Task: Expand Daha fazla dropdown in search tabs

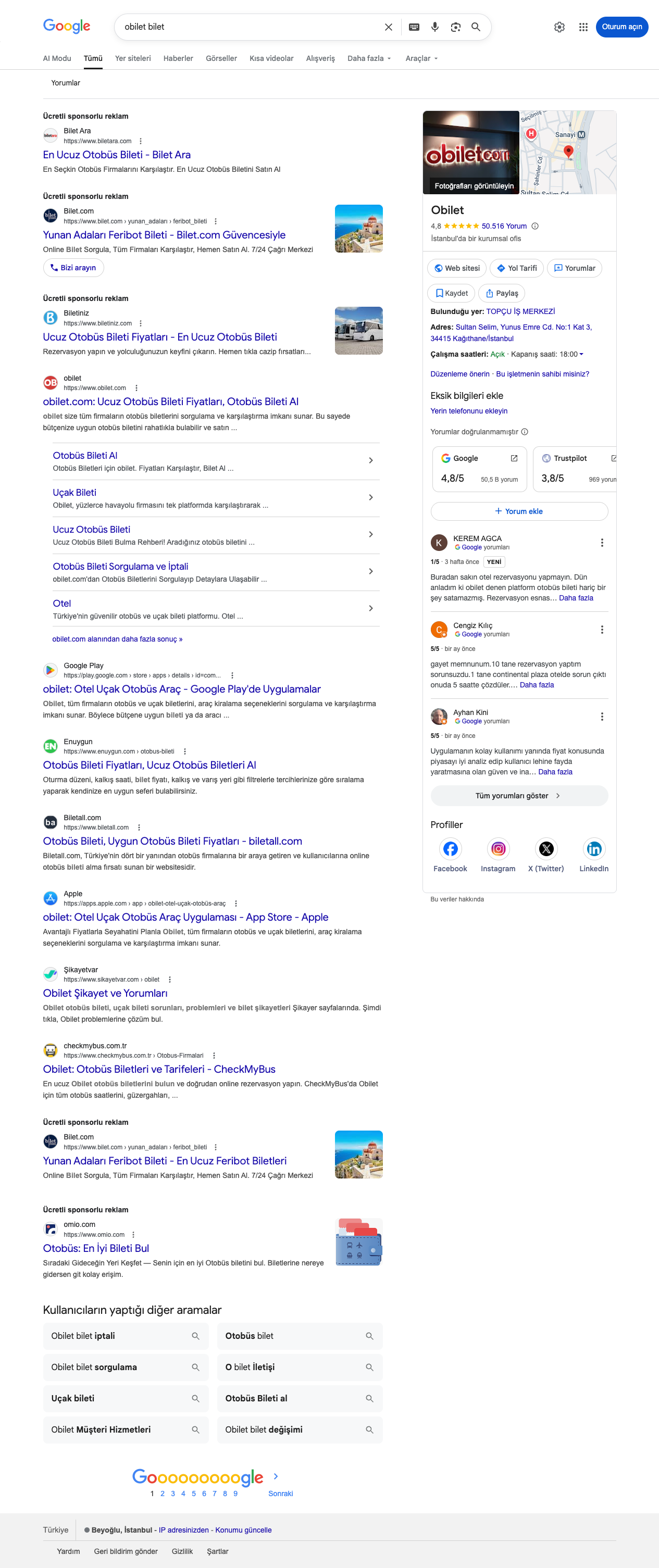Action: click(x=369, y=58)
